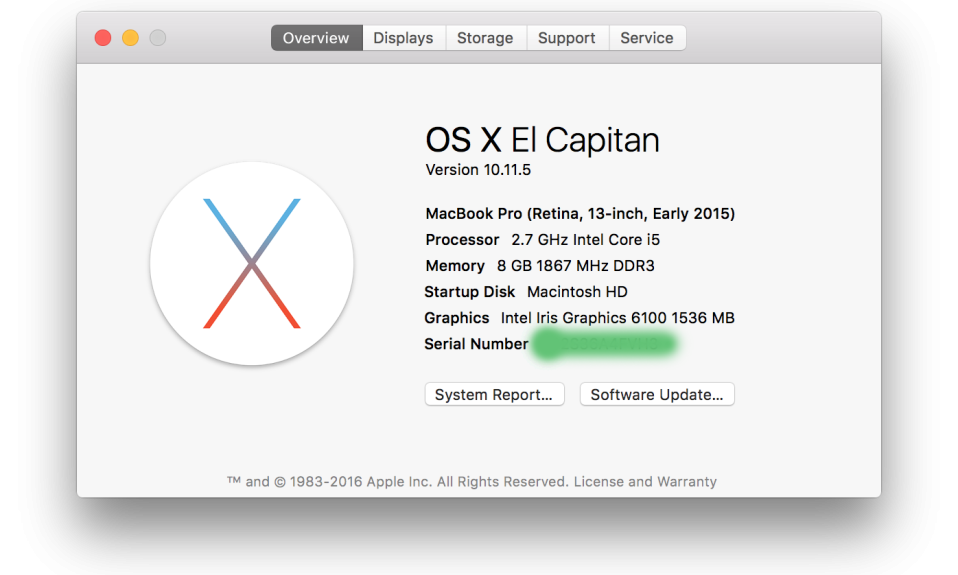The height and width of the screenshot is (575, 958).
Task: Open the License and Warranty link
Action: click(x=645, y=481)
